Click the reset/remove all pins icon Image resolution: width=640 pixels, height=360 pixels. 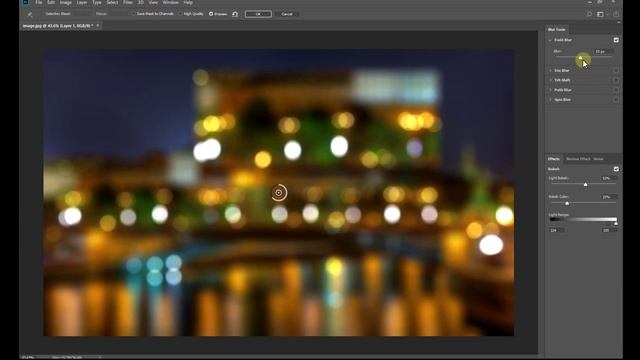(235, 14)
